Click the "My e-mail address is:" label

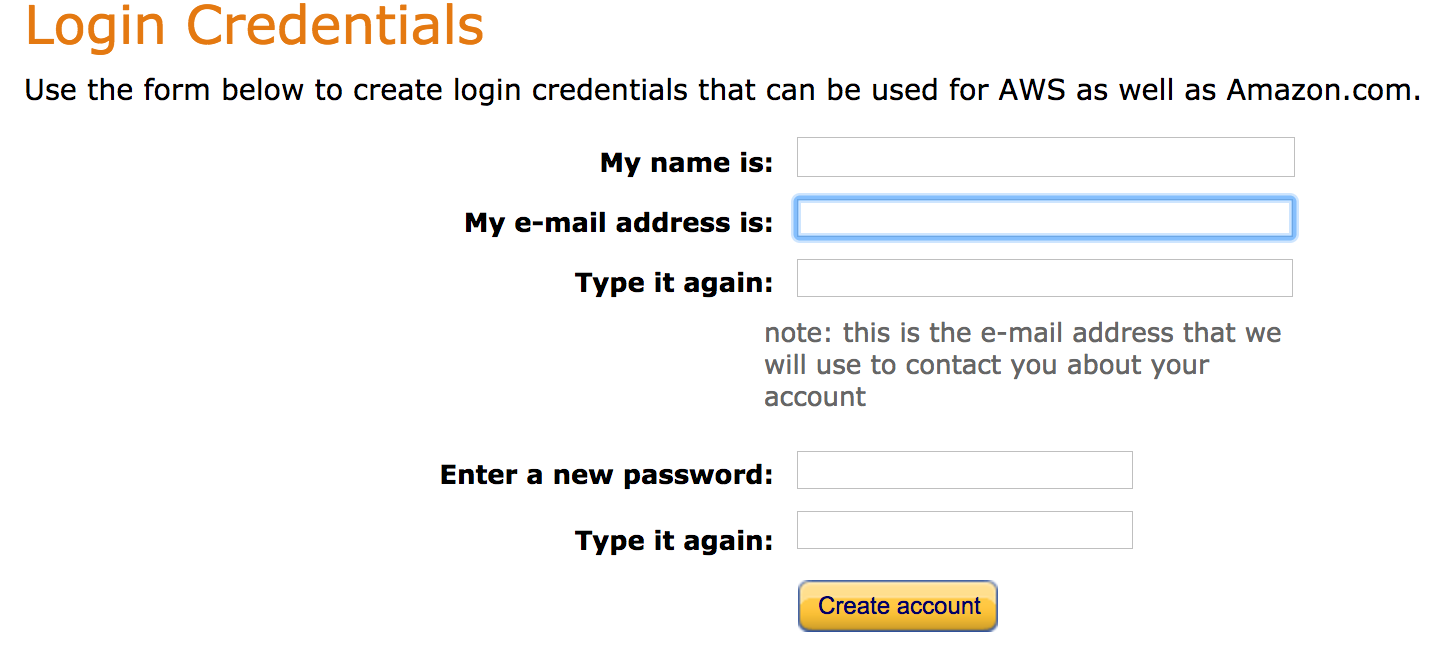(618, 222)
